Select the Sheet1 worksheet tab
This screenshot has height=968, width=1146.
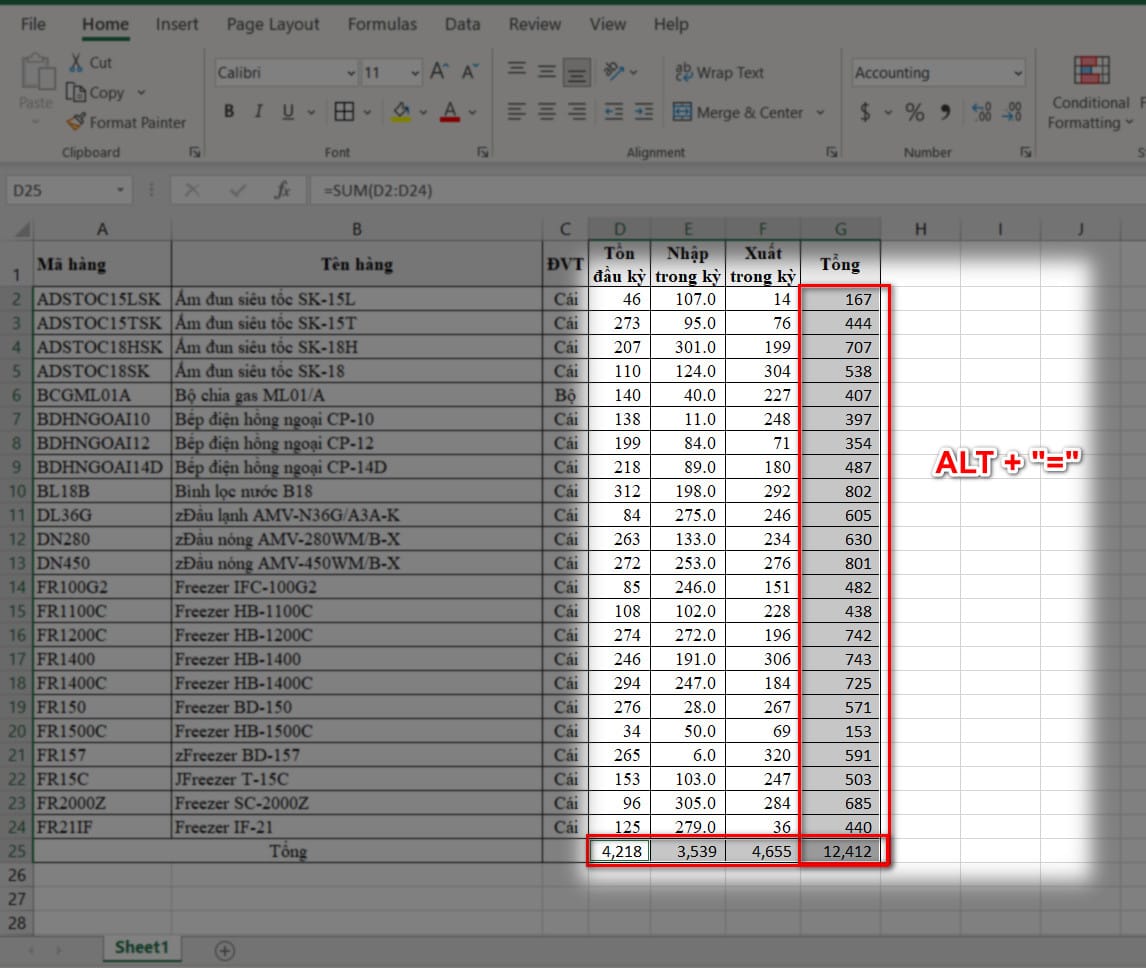tap(142, 948)
